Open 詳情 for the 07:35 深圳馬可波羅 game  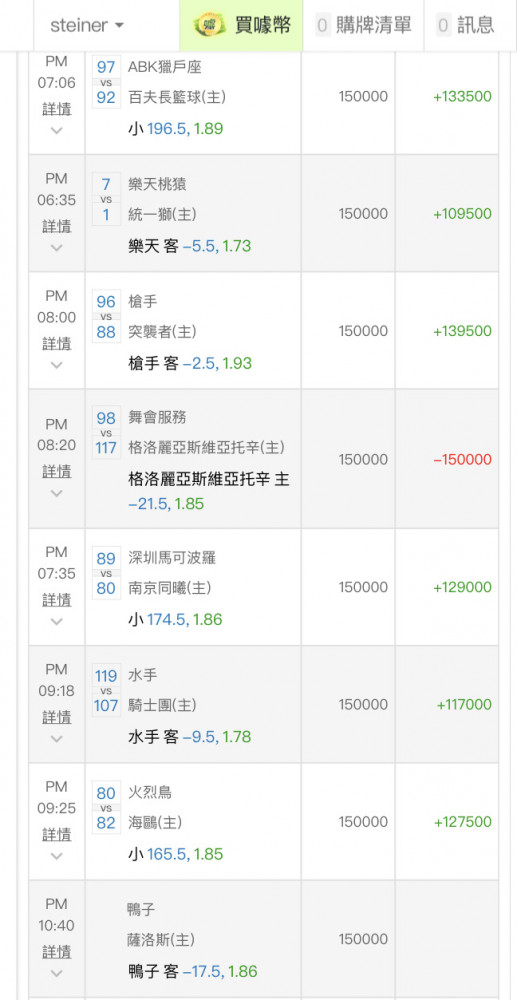tap(57, 599)
